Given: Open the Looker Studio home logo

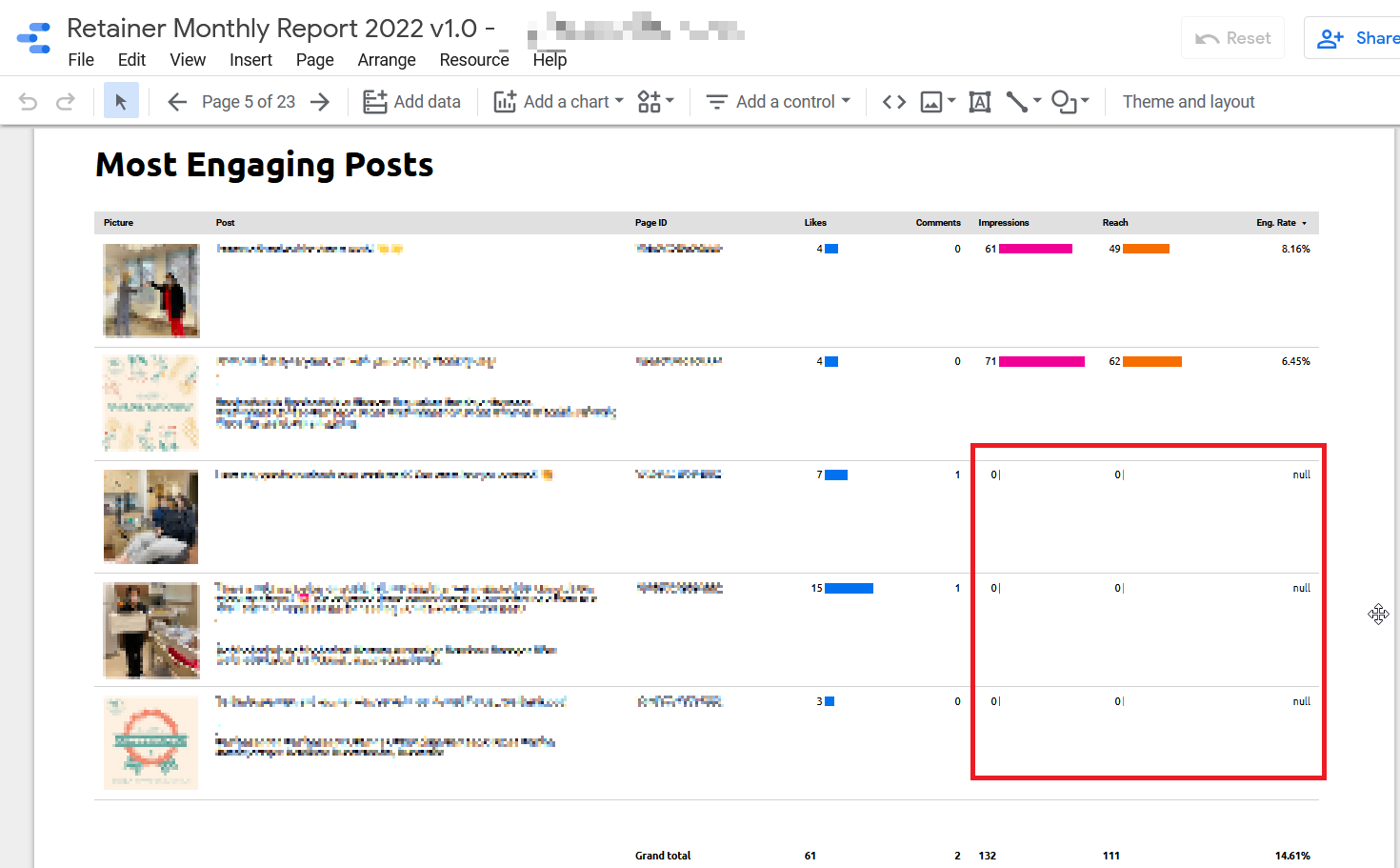Looking at the screenshot, I should click(x=34, y=38).
